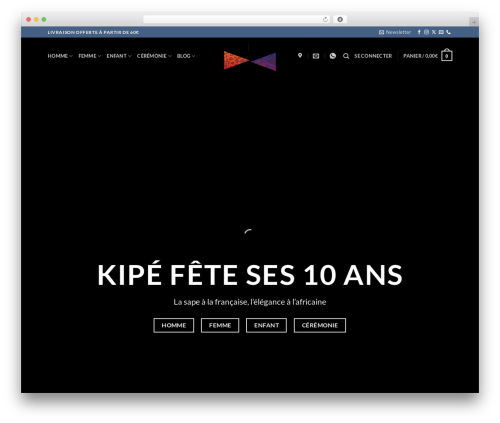Image resolution: width=500 pixels, height=423 pixels.
Task: Open the WhatsApp icon in header
Action: [333, 56]
